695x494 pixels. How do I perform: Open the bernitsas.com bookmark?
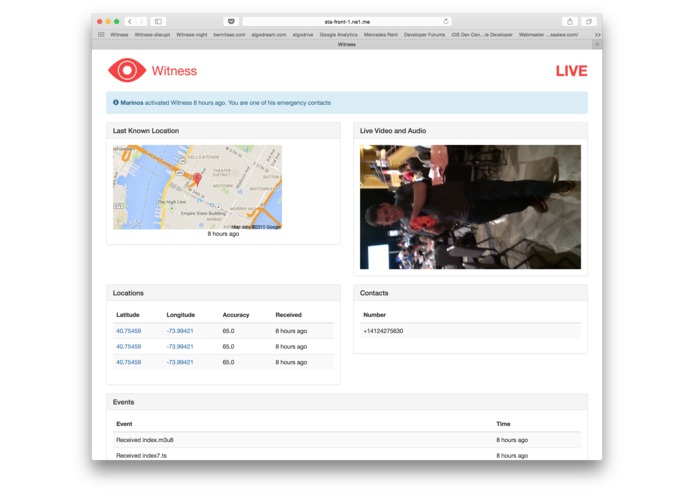[229, 35]
